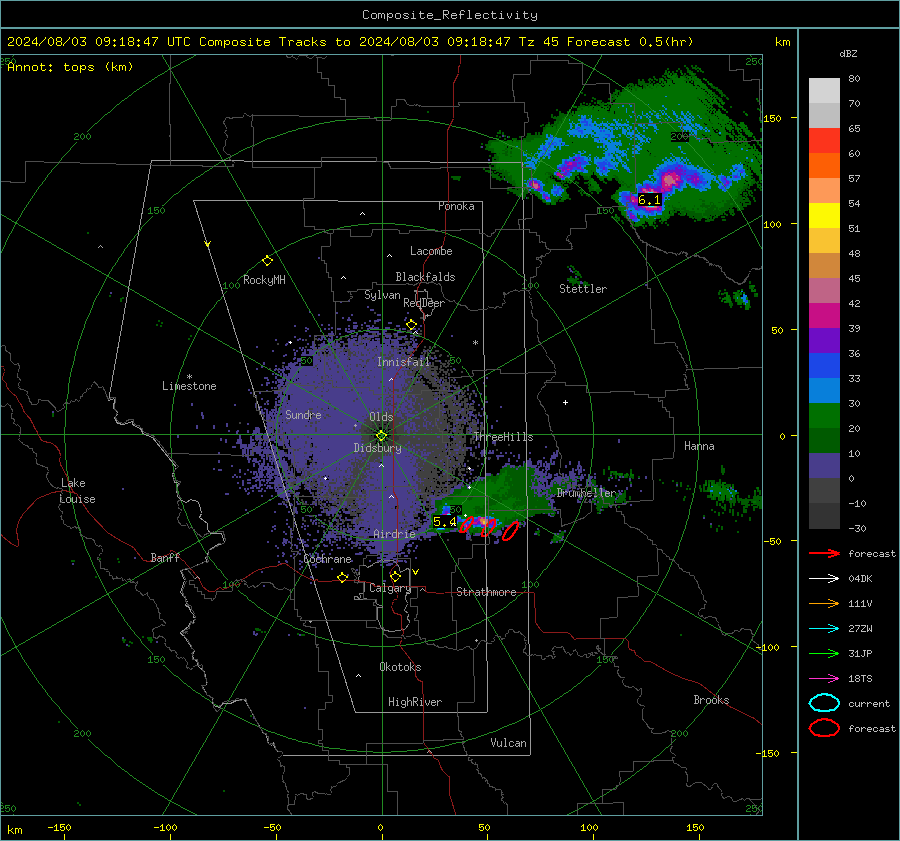Click the Okotoks city label
Viewport: 900px width, 841px height.
coord(400,667)
